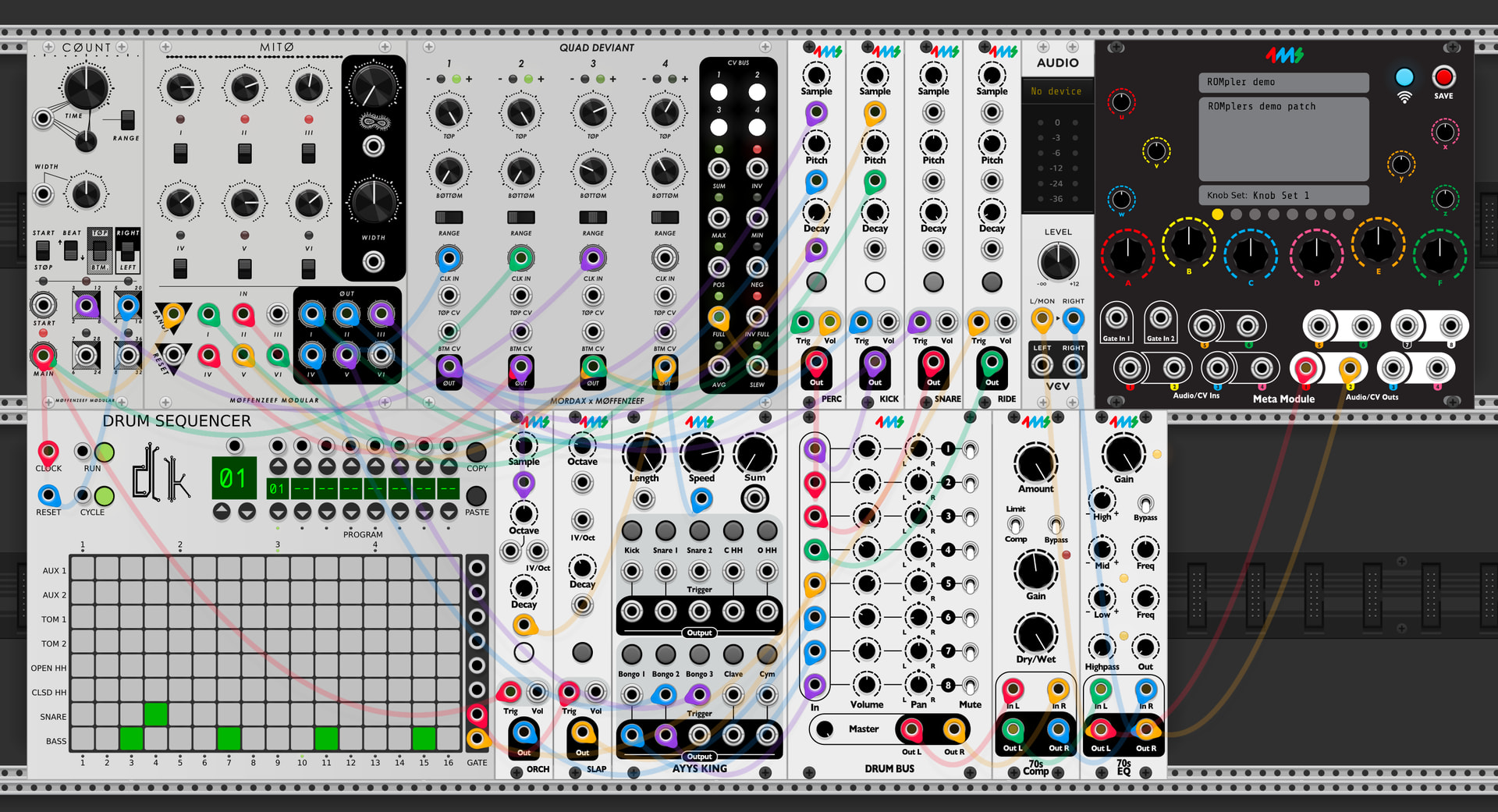Click the Out L jack on Drum Bus
Image resolution: width=1498 pixels, height=812 pixels.
click(911, 730)
